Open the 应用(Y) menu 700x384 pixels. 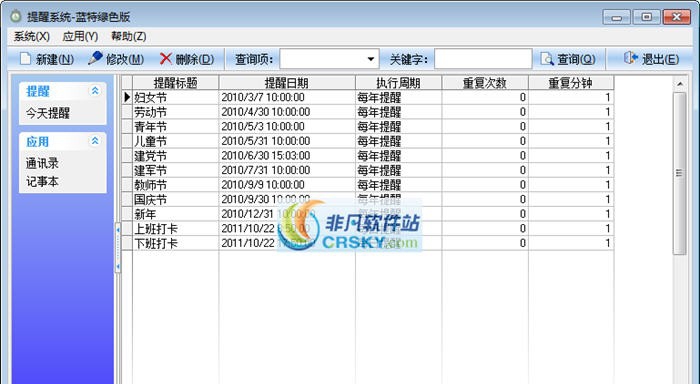coord(80,37)
